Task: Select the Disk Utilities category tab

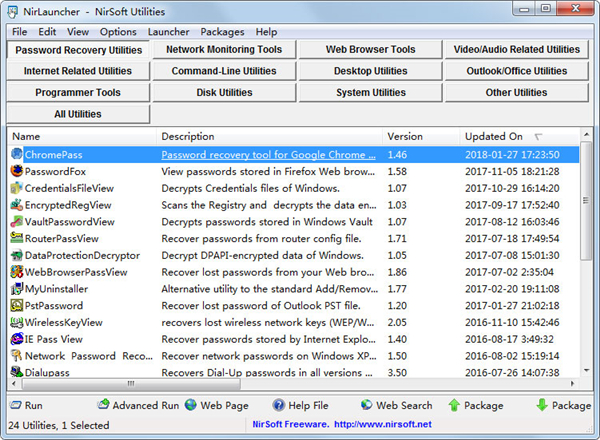Action: [x=223, y=93]
